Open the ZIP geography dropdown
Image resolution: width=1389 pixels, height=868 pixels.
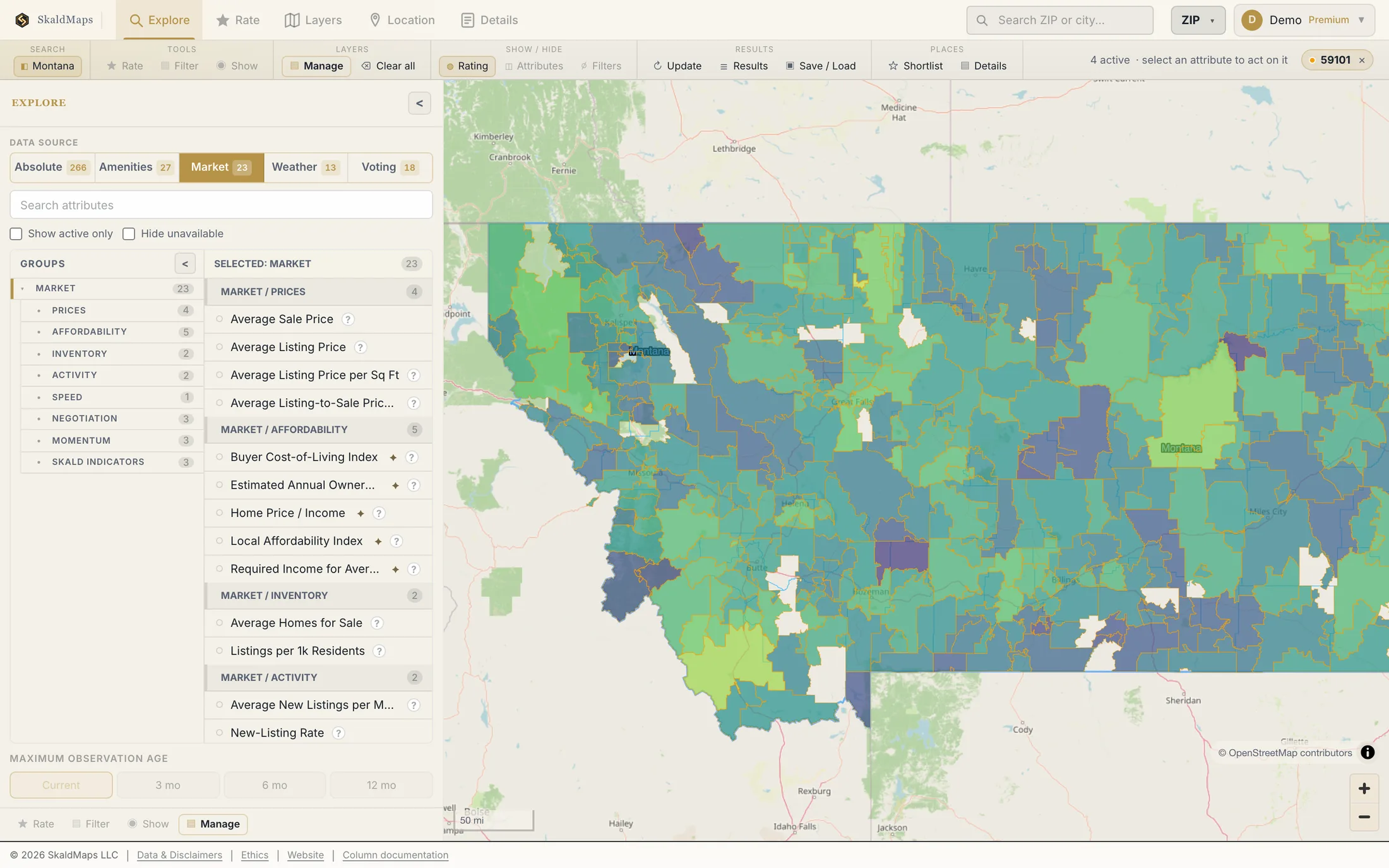[x=1198, y=20]
